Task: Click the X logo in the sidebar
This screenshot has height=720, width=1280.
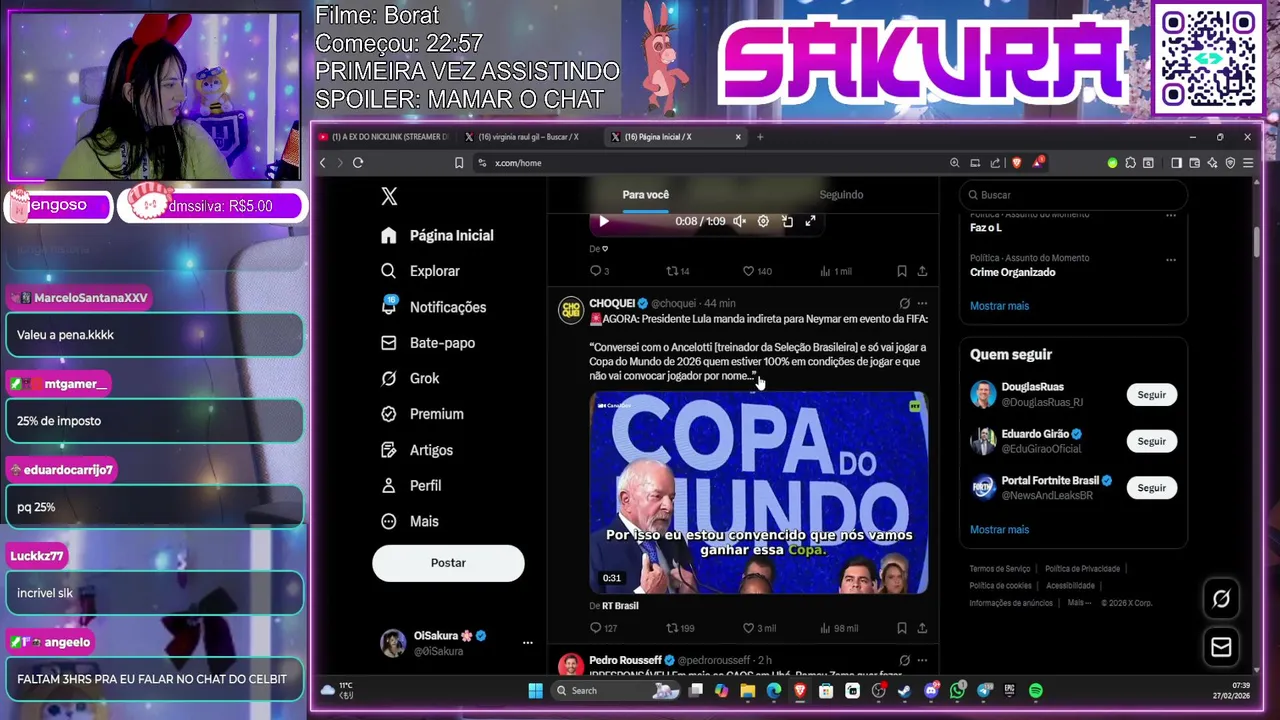Action: pyautogui.click(x=389, y=197)
